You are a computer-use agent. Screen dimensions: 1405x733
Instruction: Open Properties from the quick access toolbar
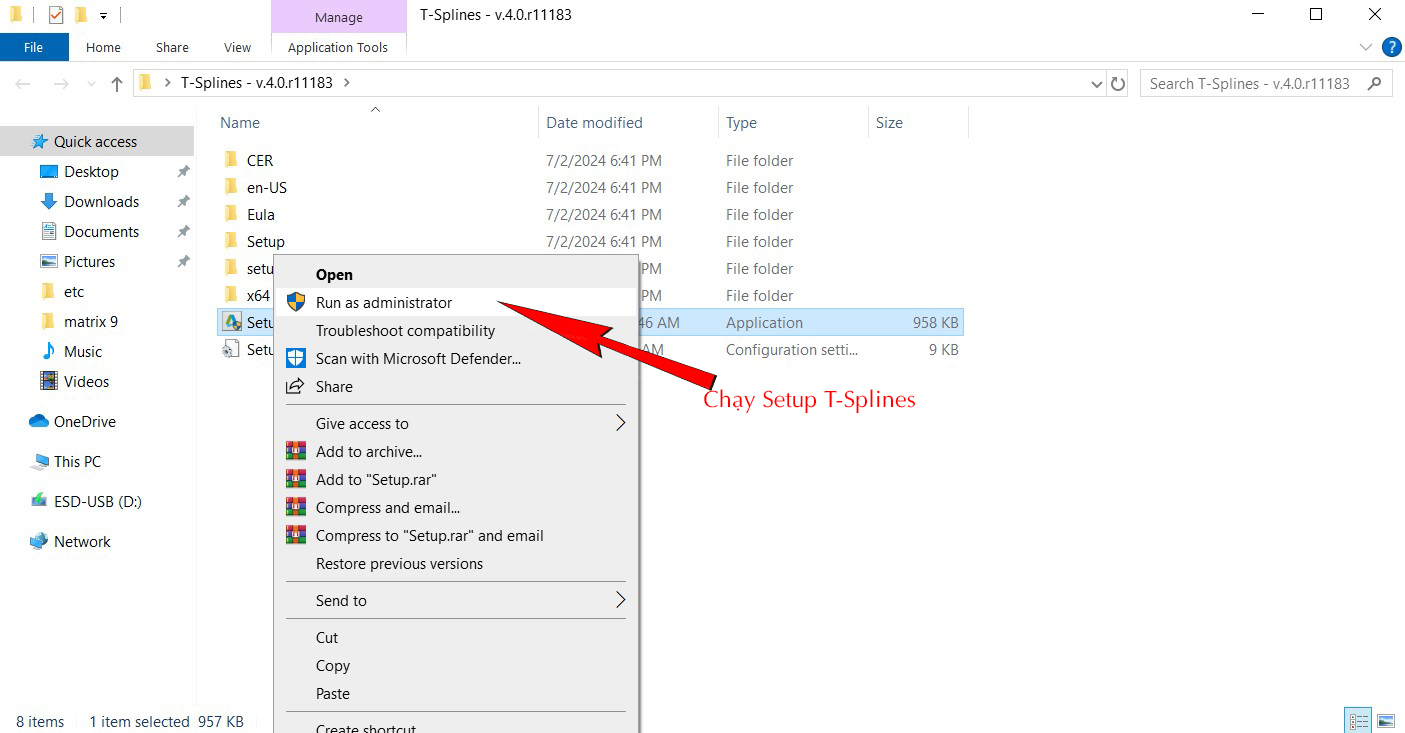[x=56, y=15]
